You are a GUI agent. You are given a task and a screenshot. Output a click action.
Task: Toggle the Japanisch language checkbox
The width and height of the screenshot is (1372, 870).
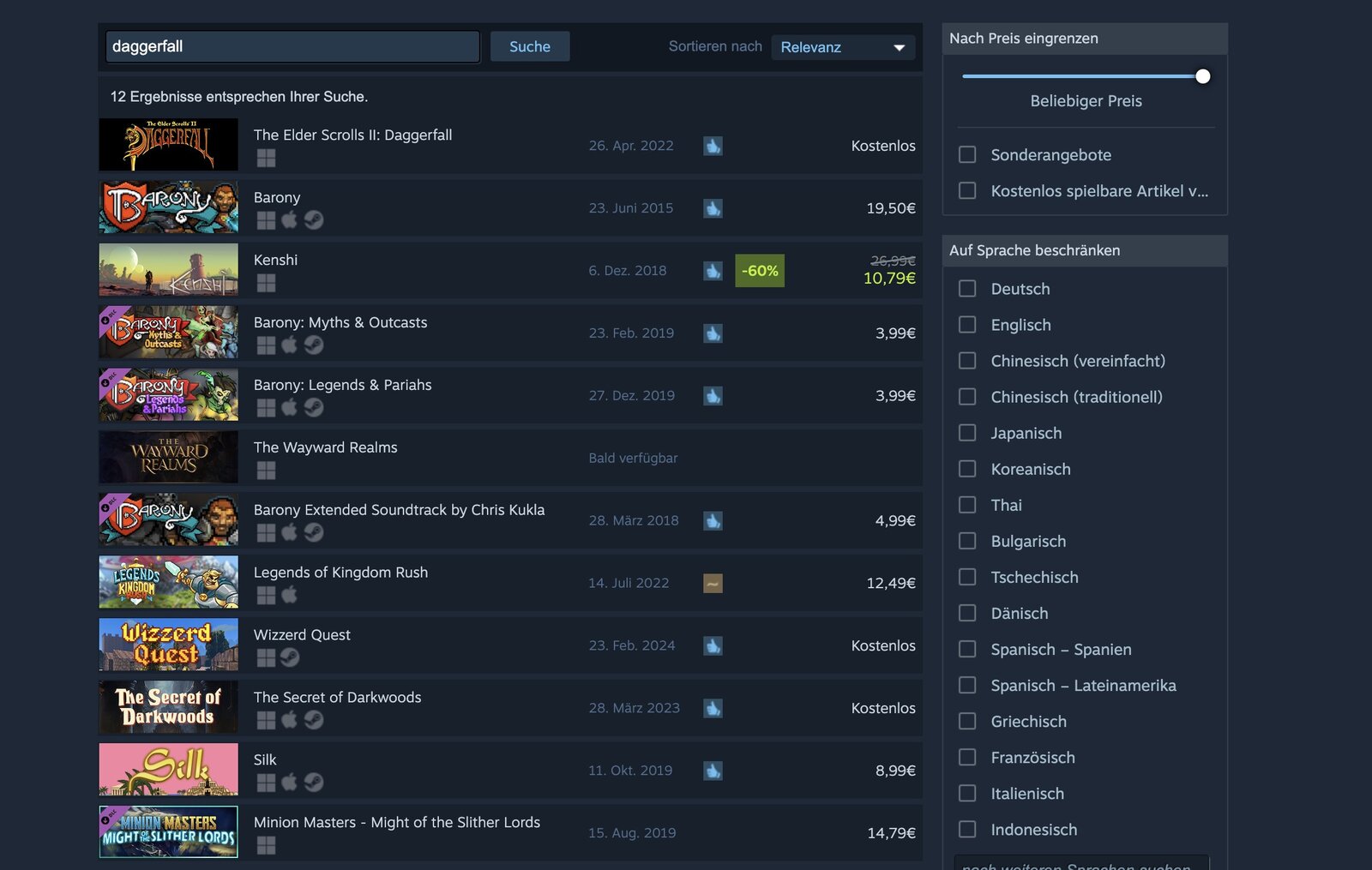point(967,433)
